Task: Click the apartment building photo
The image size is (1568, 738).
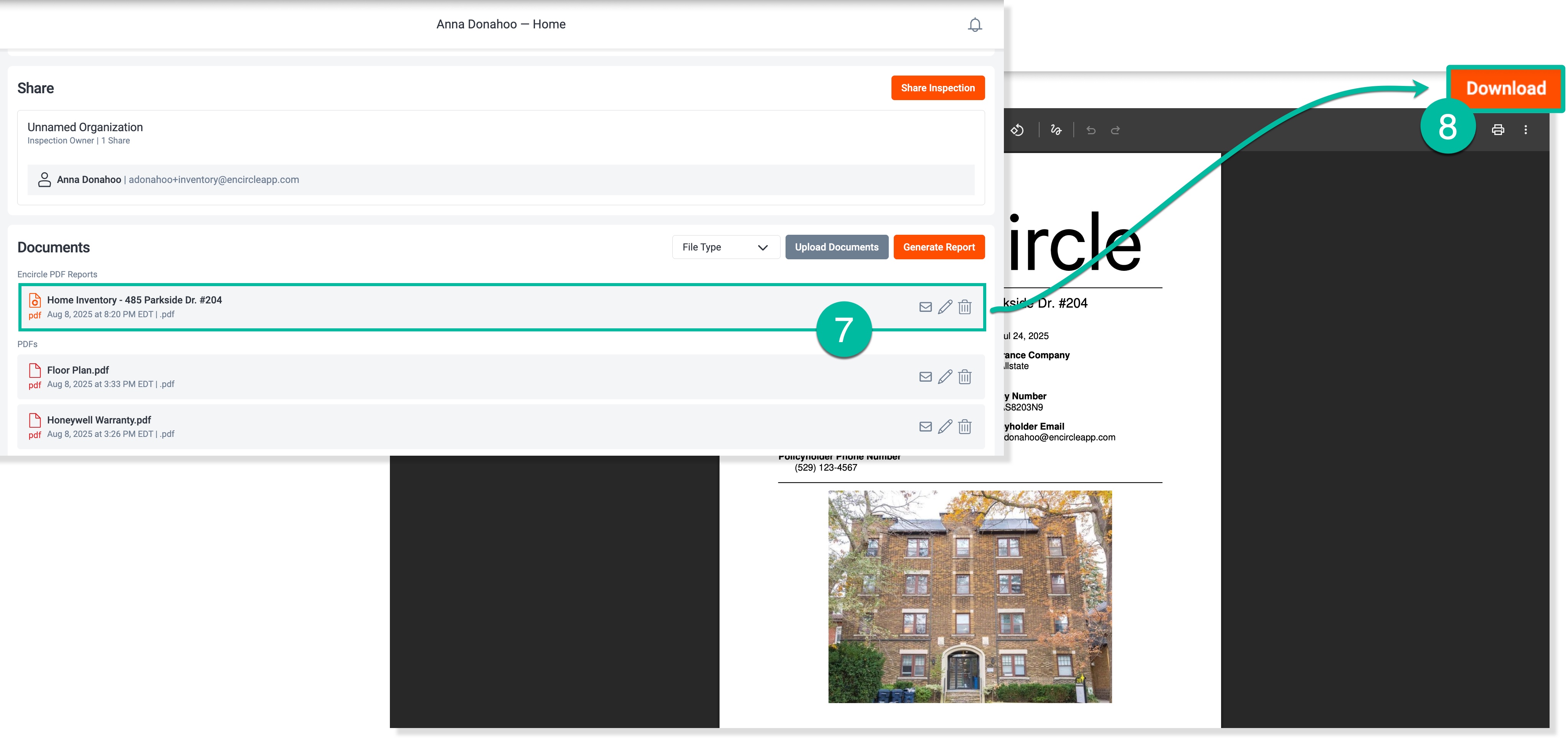Action: (x=970, y=597)
